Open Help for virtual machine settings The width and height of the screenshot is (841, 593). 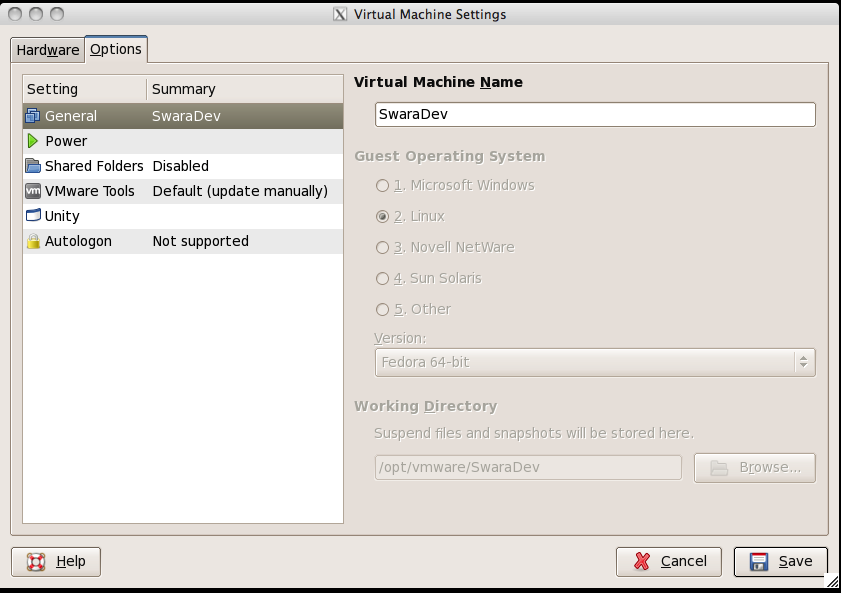coord(56,562)
